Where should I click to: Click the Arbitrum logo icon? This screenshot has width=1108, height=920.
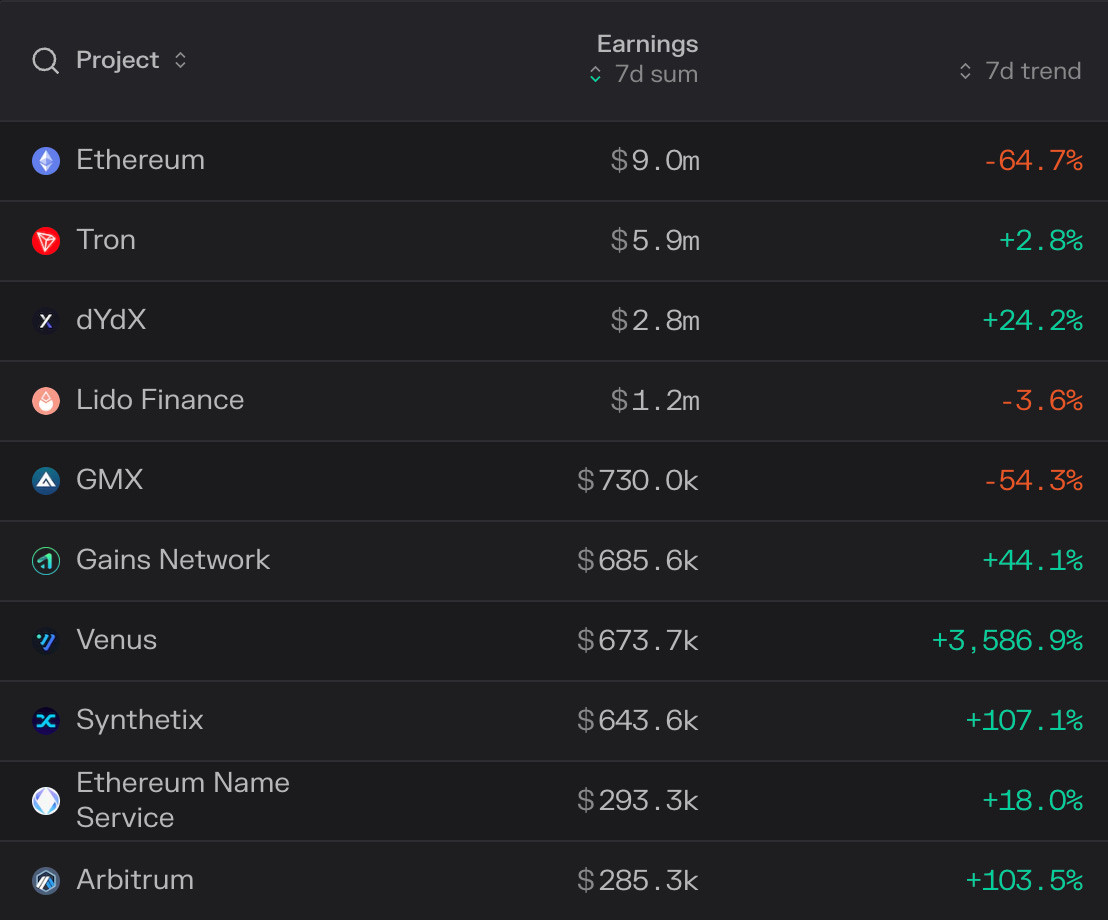(46, 881)
